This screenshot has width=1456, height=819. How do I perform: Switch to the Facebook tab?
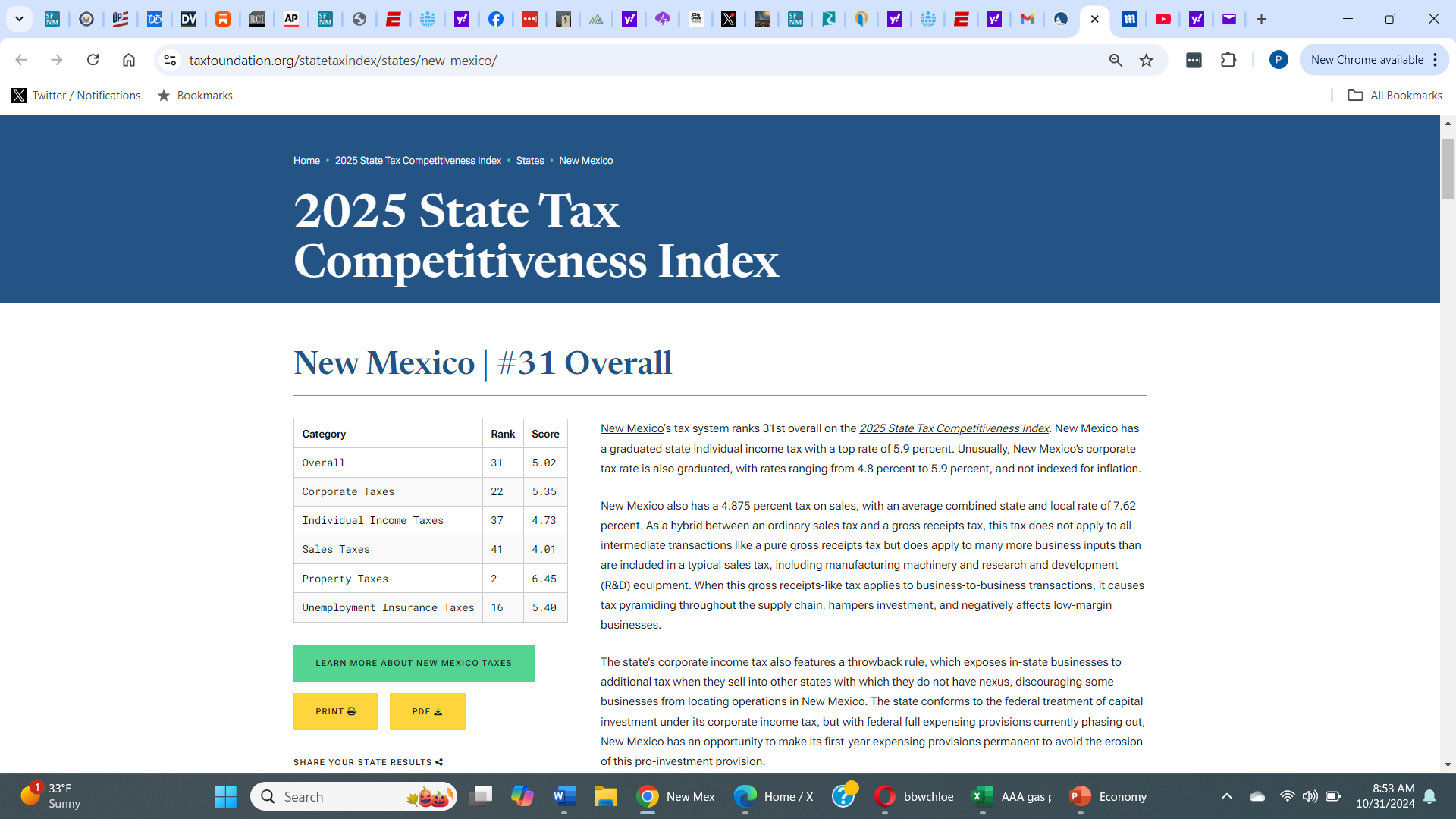click(495, 19)
